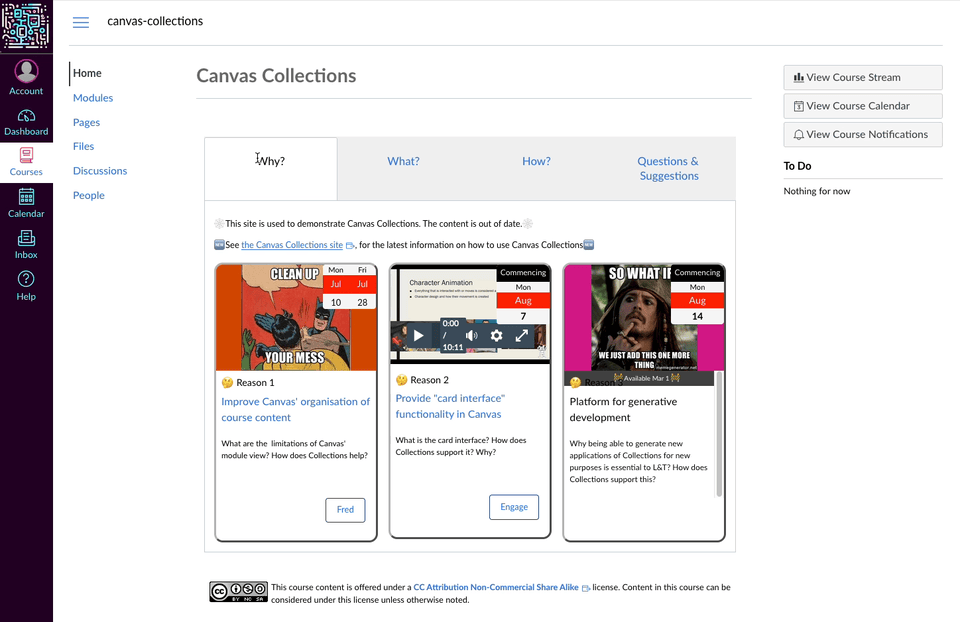Click the Reason 2 label
Viewport: 960px width, 622px height.
coord(429,380)
